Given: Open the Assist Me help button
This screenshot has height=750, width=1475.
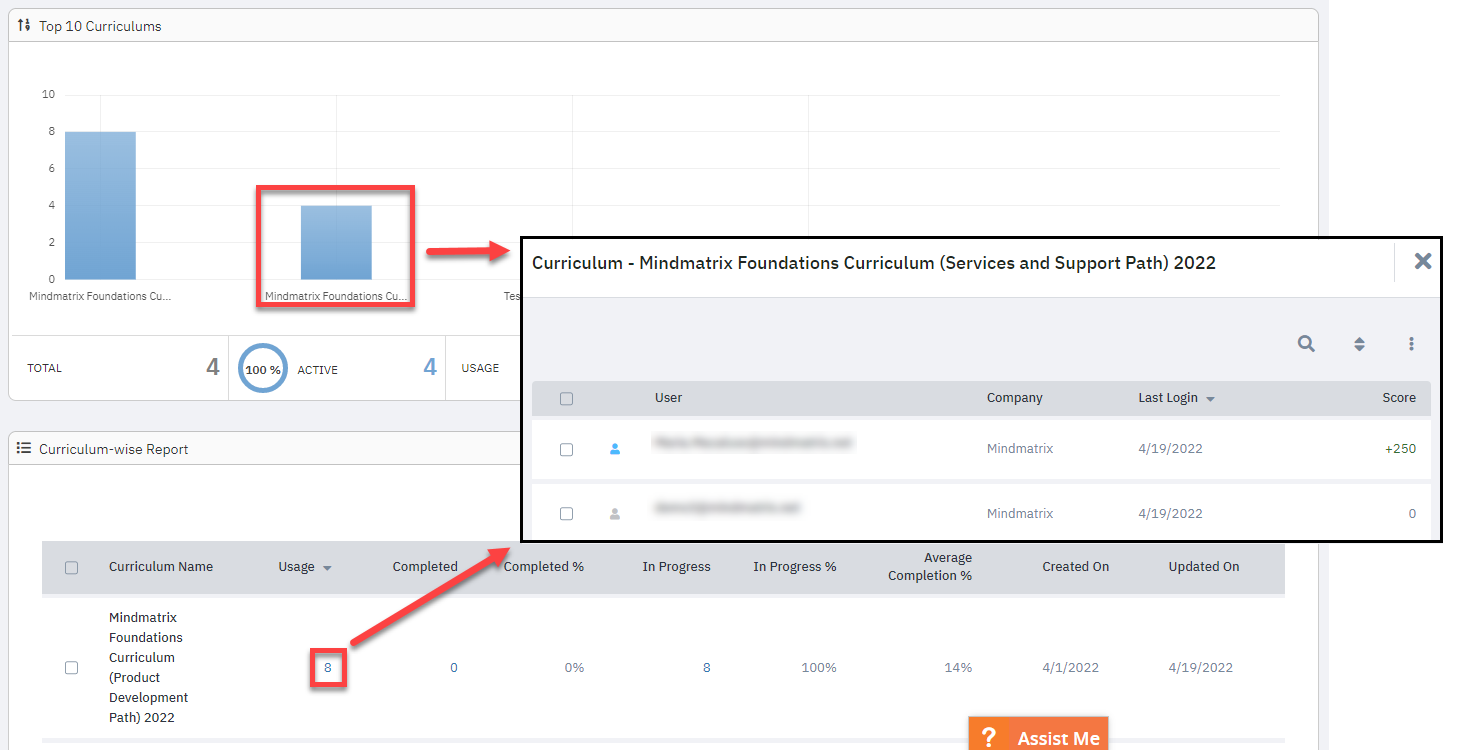Looking at the screenshot, I should coord(1038,735).
